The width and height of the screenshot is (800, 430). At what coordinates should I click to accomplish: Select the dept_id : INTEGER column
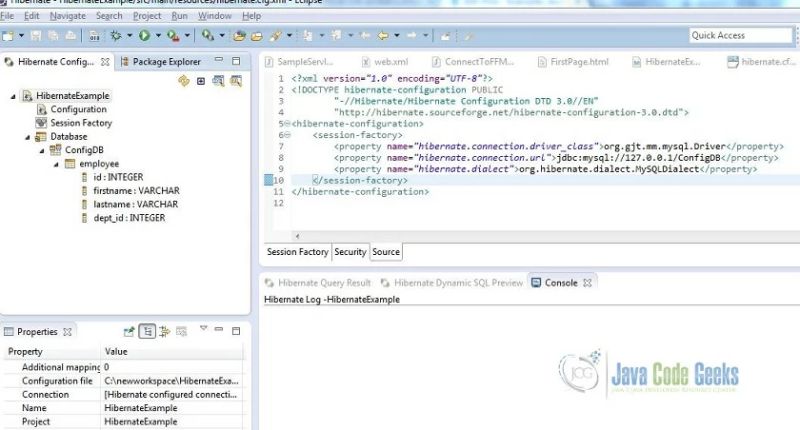point(123,218)
